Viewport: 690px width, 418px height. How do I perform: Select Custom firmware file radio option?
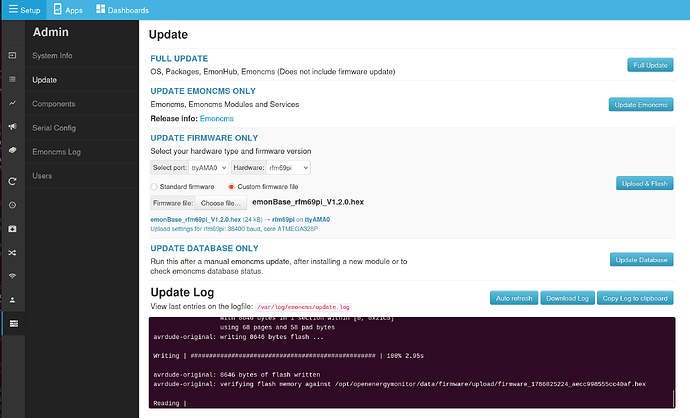coord(231,187)
